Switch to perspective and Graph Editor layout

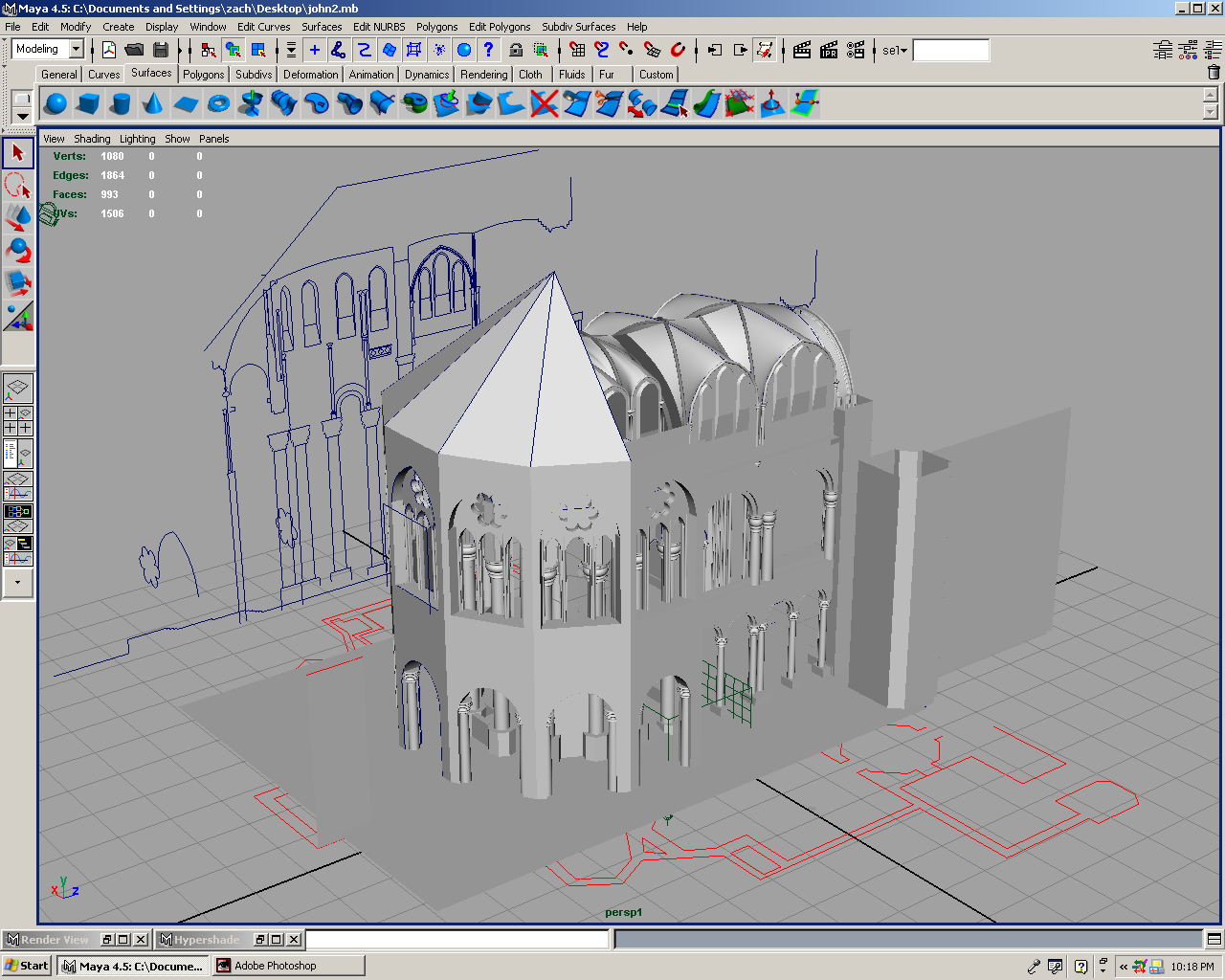coord(18,486)
